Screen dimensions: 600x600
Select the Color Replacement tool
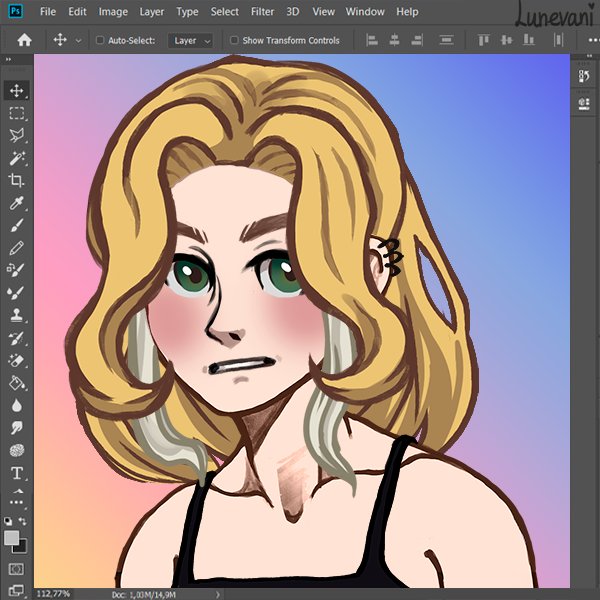coord(16,270)
